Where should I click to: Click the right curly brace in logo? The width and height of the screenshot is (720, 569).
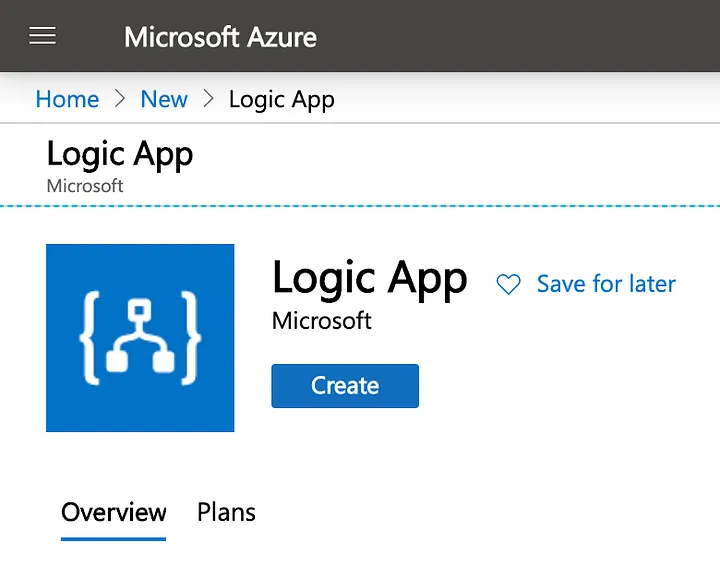pyautogui.click(x=189, y=338)
